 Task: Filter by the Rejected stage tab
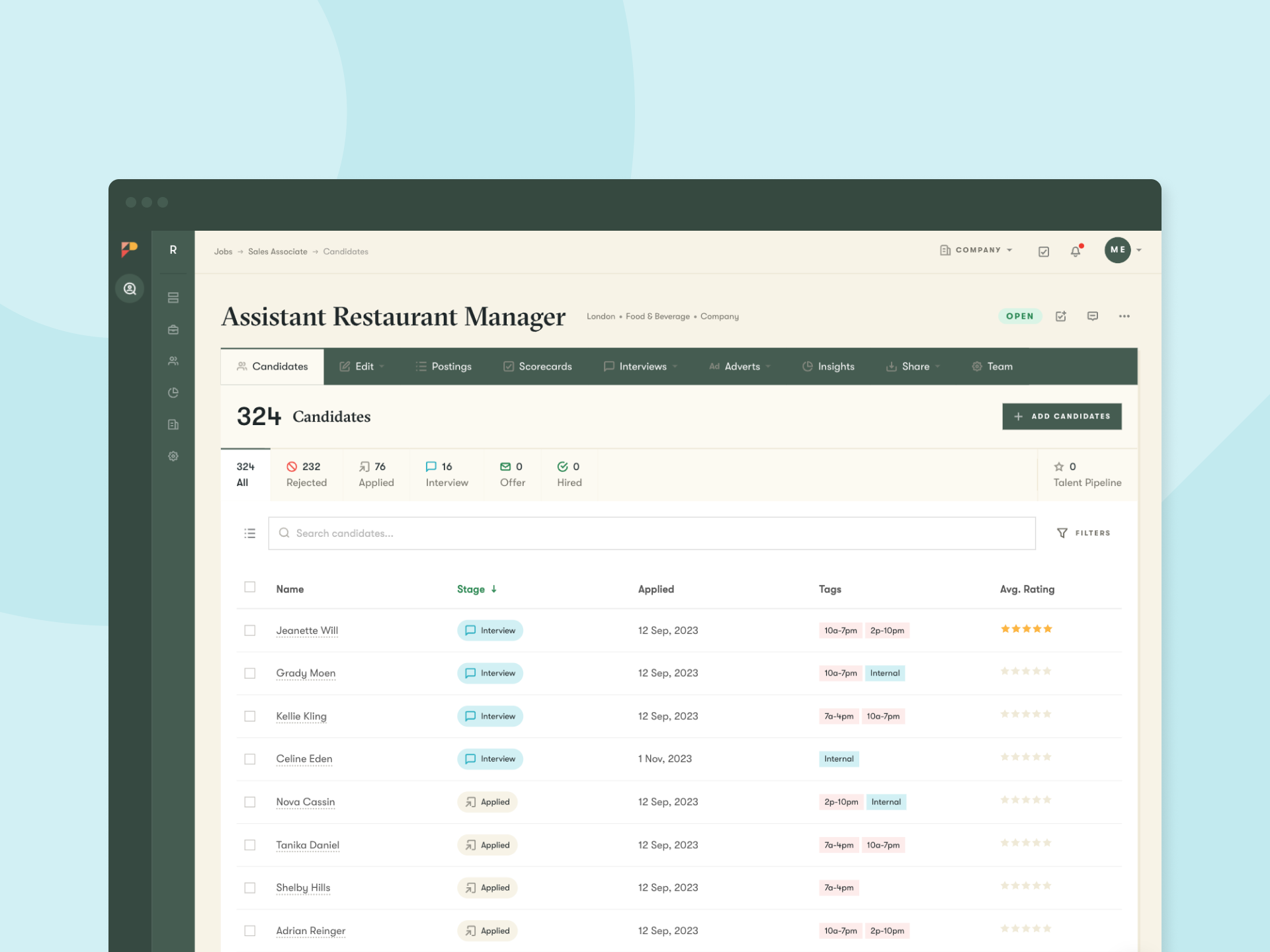(306, 474)
